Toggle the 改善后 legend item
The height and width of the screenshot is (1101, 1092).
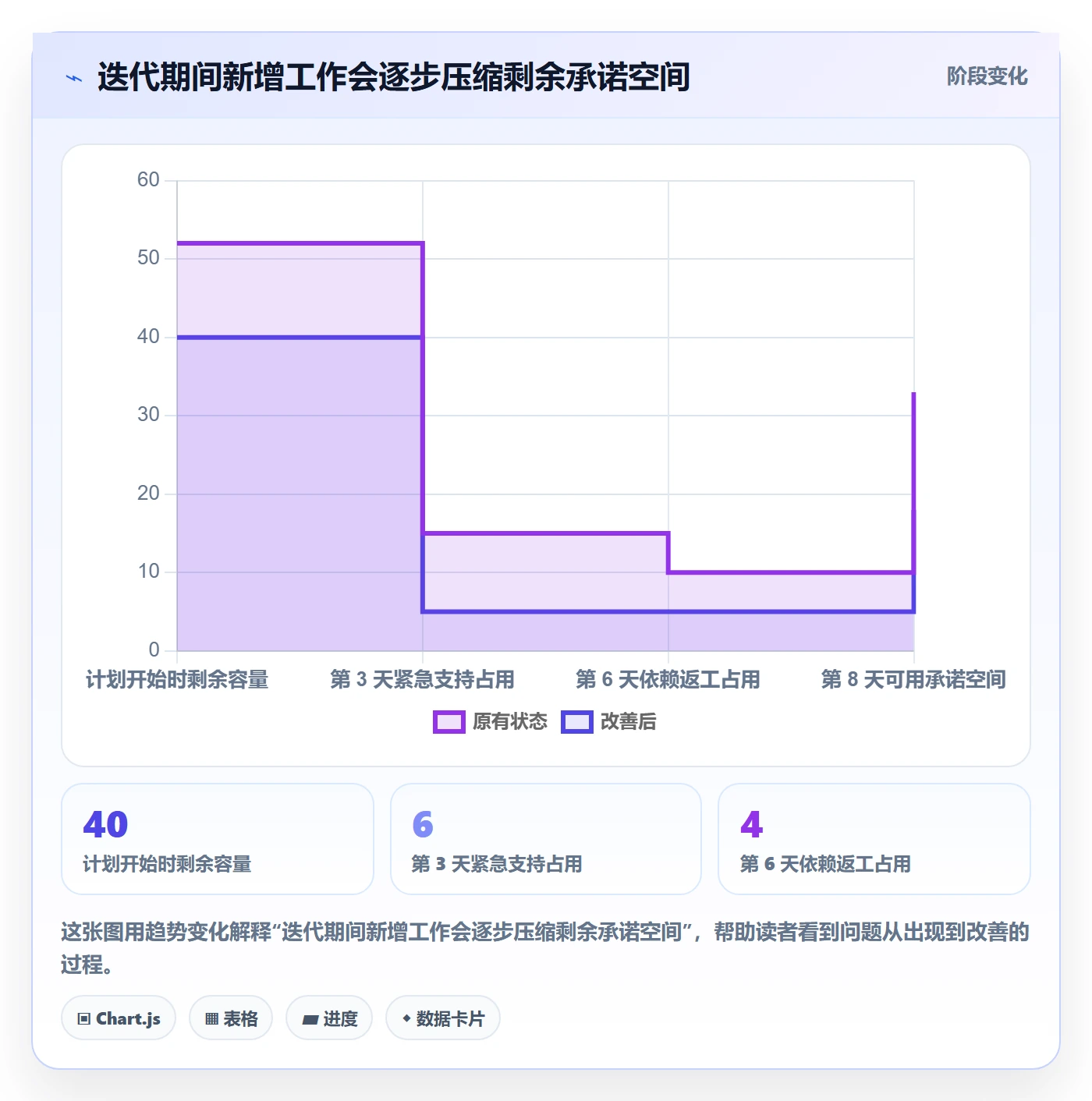(x=608, y=722)
